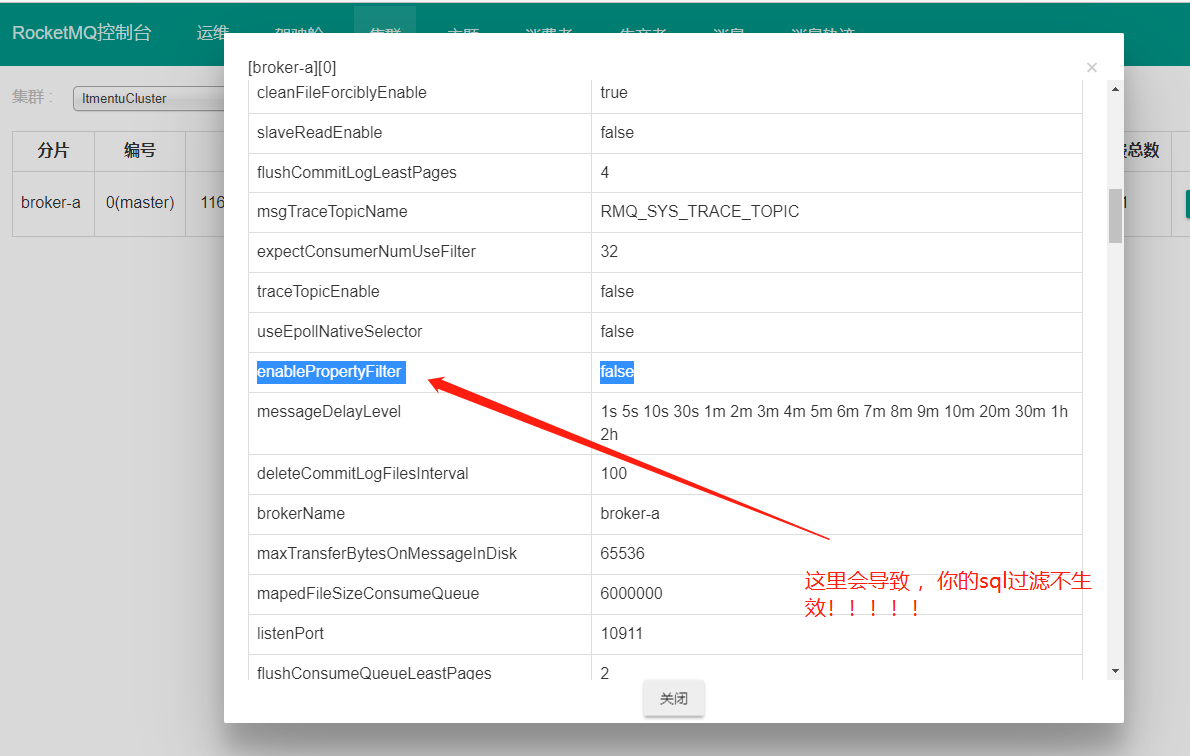This screenshot has height=756, width=1190.
Task: Select the false value of enablePropertyFilter
Action: point(616,371)
